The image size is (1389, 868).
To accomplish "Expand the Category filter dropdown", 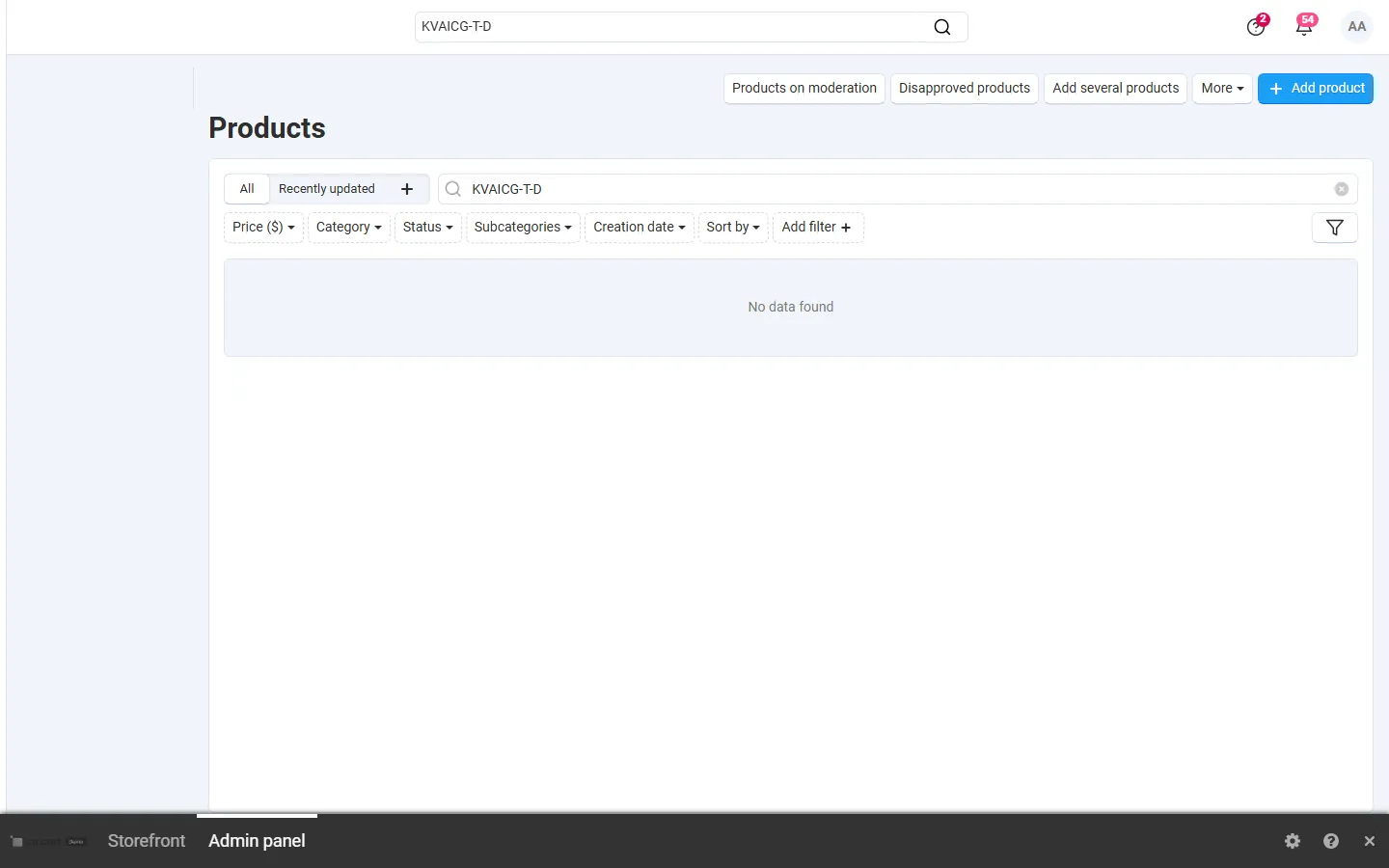I will [349, 228].
